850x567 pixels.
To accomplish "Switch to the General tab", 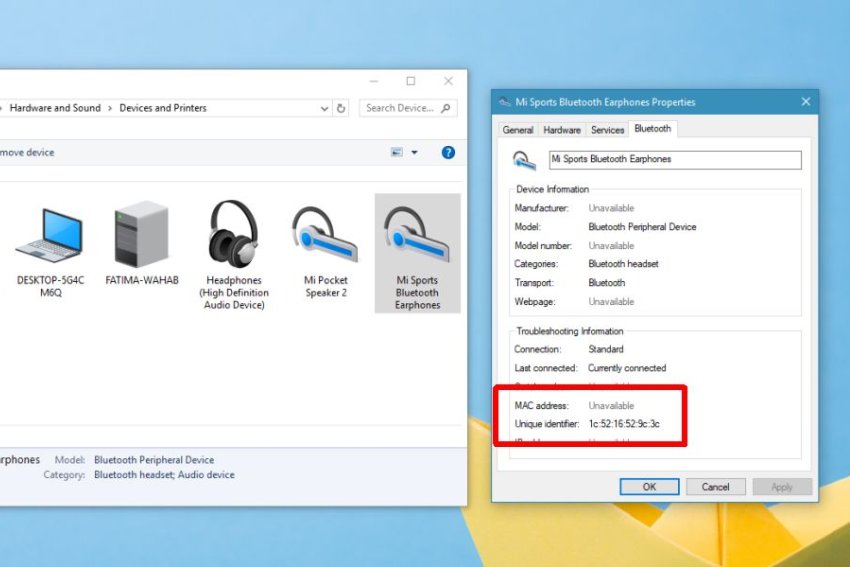I will (x=518, y=130).
